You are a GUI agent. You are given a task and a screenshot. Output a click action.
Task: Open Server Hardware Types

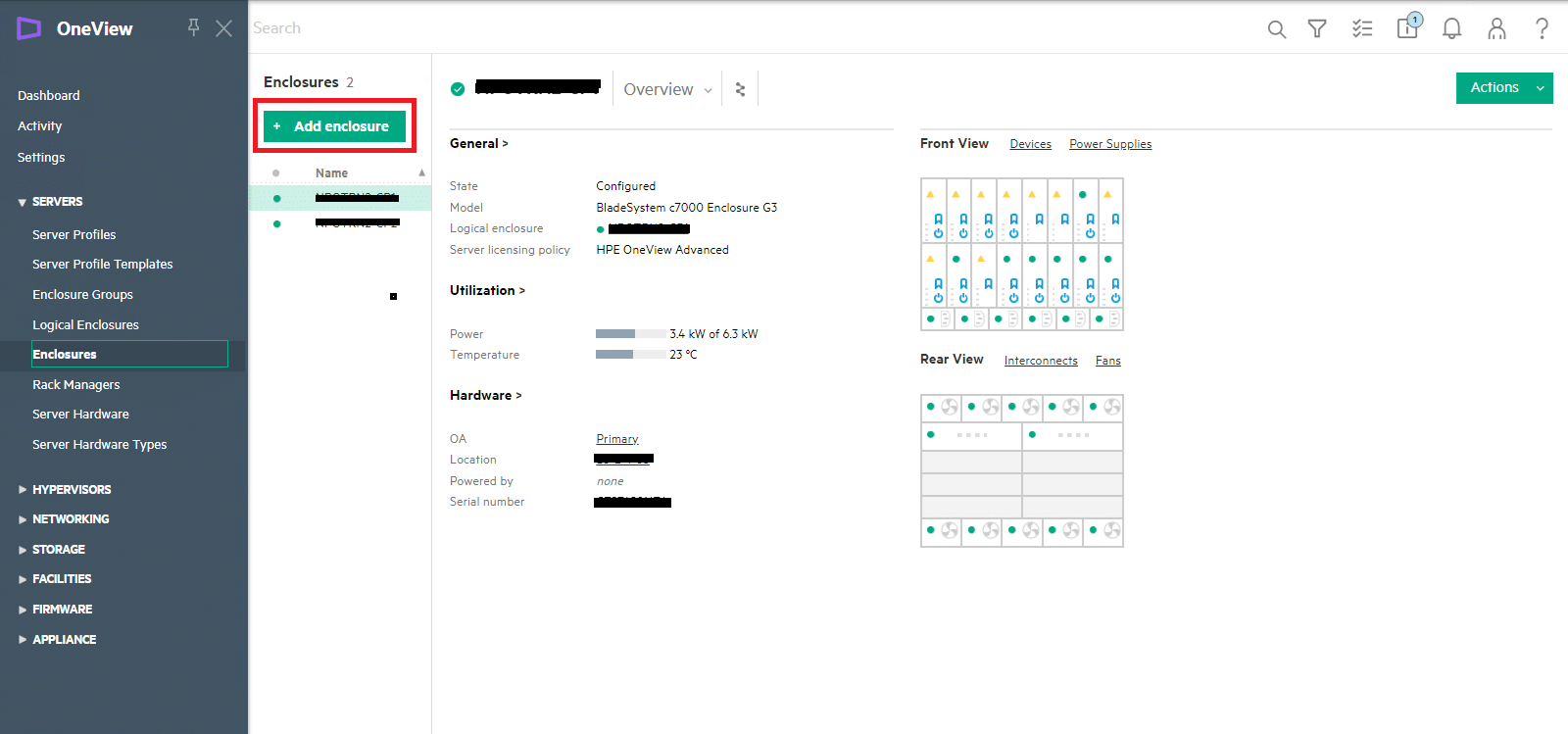[99, 445]
